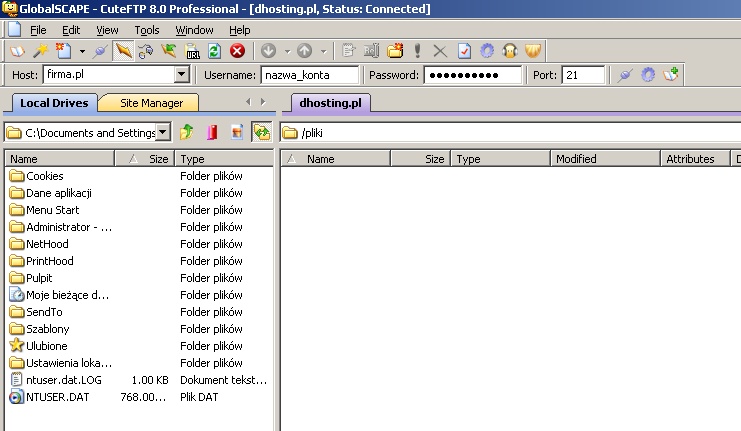
Task: Click the New document icon in toolbar
Action: (x=63, y=51)
